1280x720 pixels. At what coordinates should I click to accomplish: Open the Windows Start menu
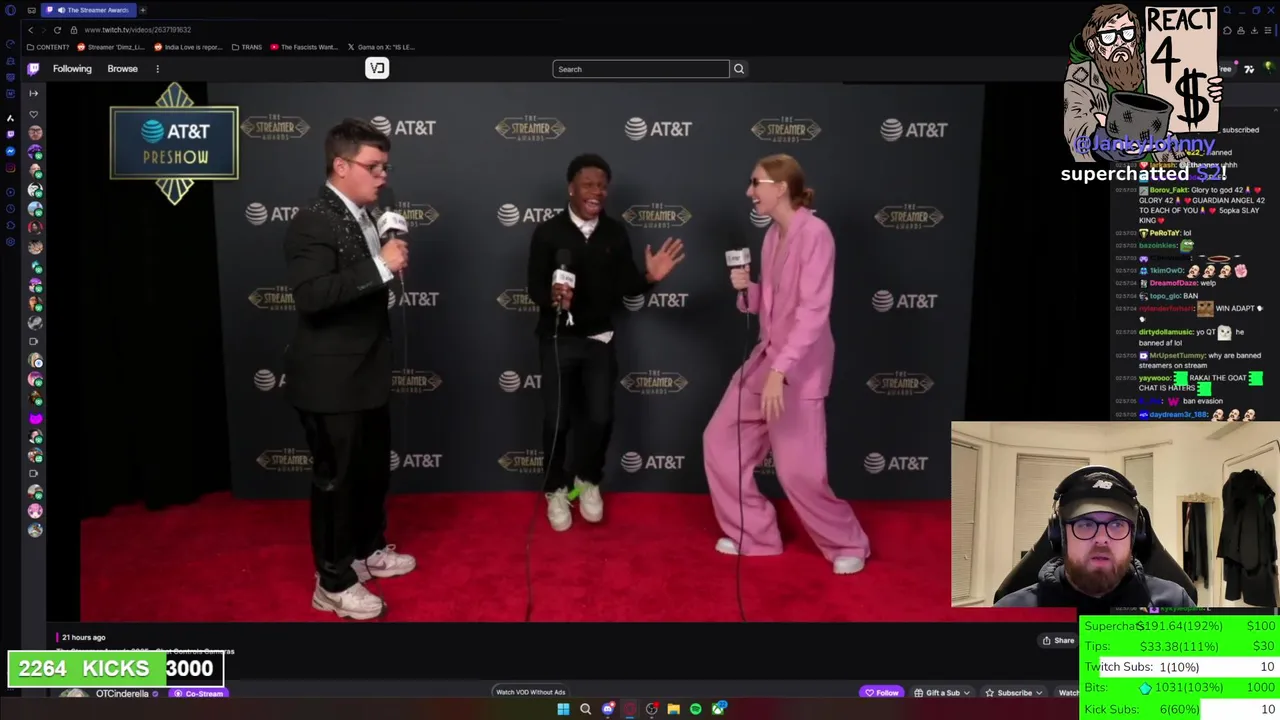point(563,709)
